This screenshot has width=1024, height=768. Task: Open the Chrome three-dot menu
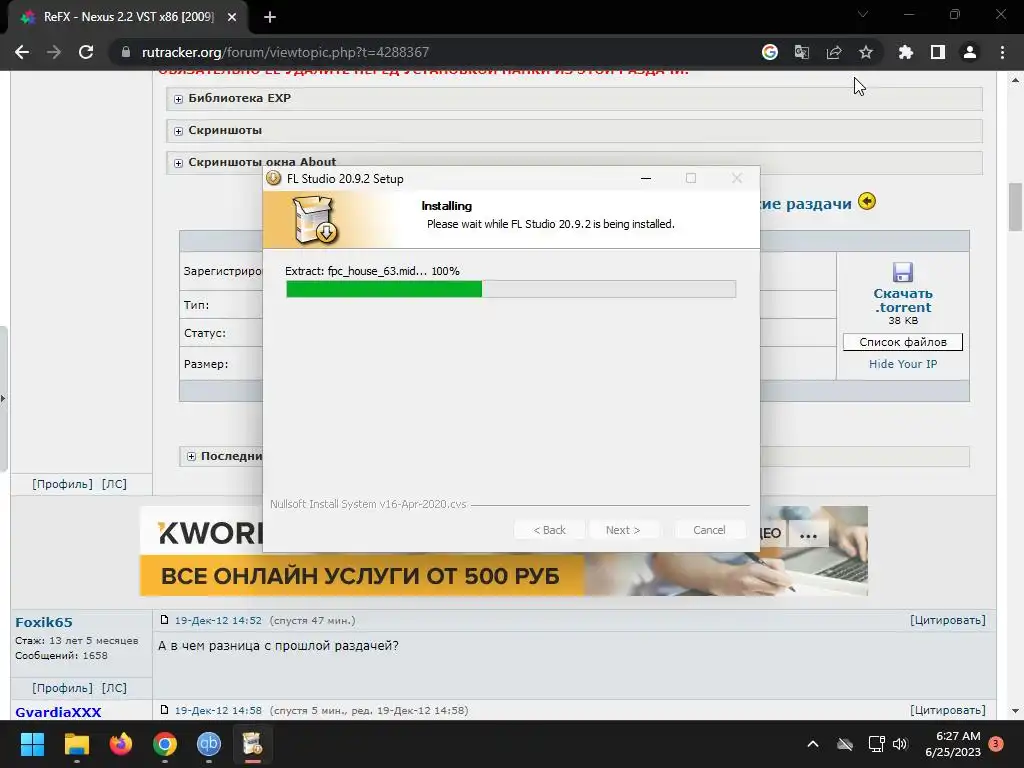1002,52
